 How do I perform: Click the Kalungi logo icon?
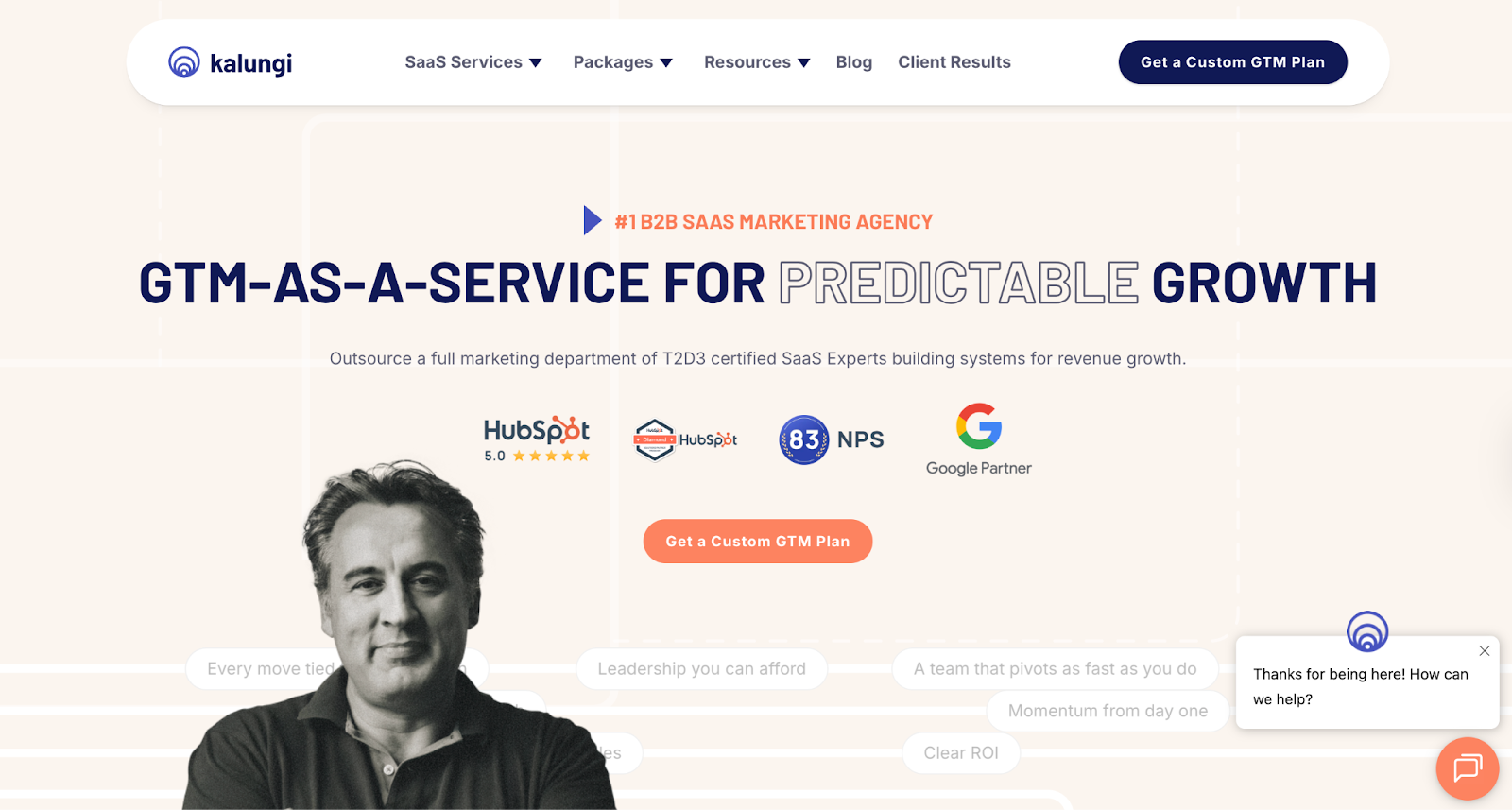184,62
